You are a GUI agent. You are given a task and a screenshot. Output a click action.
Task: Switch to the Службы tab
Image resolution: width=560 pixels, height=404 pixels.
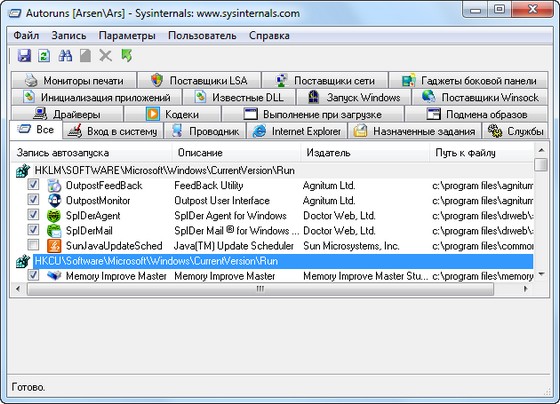pyautogui.click(x=515, y=131)
